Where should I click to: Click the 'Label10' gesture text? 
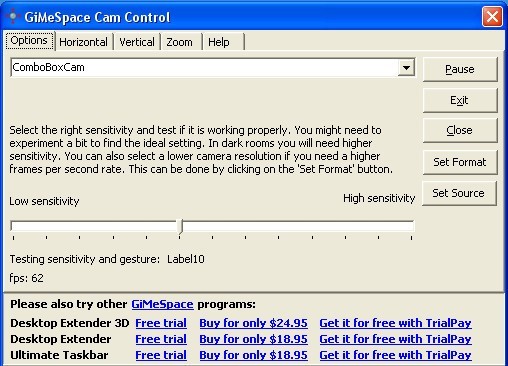[186, 259]
